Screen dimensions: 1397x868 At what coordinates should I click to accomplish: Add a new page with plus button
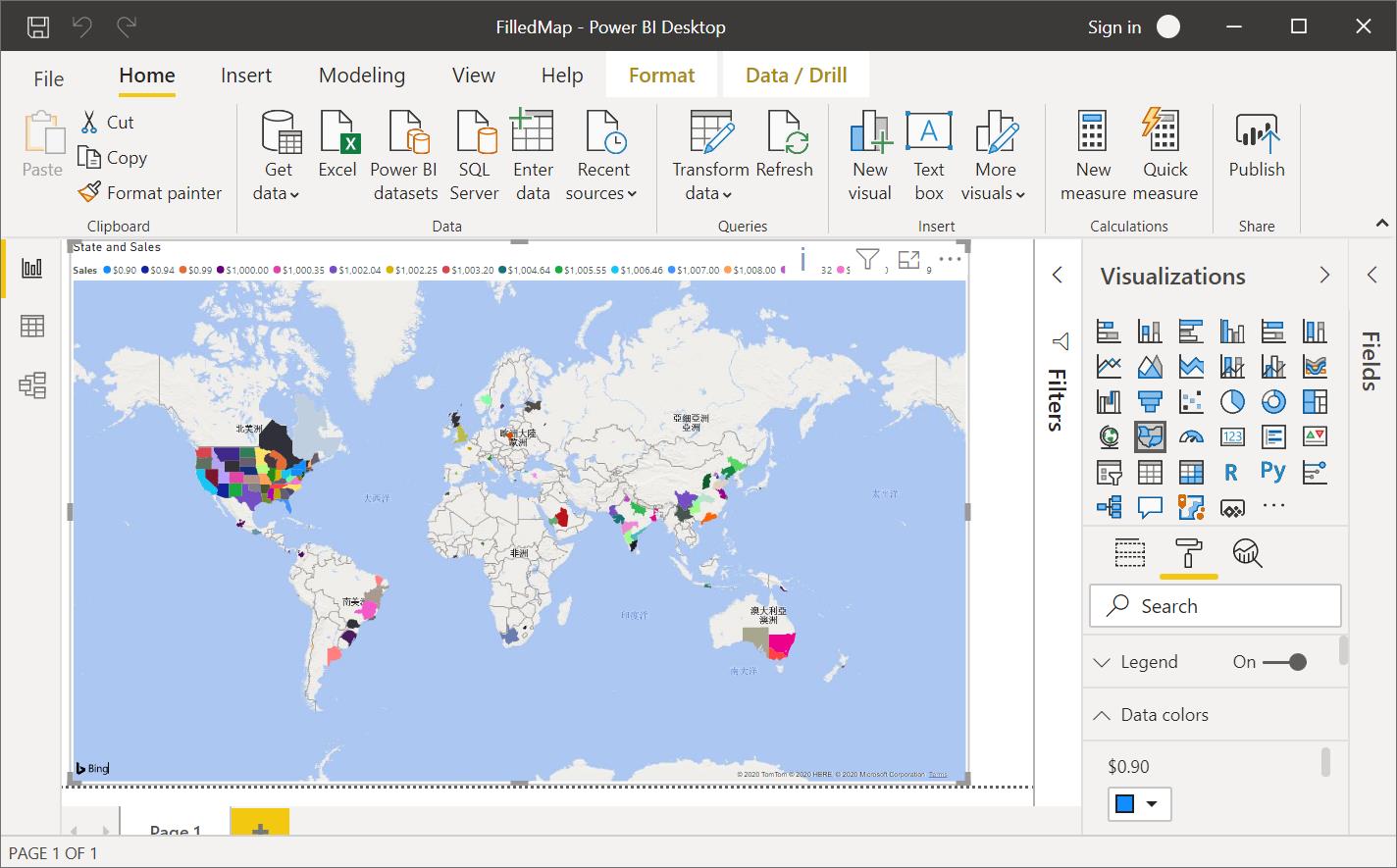coord(260,822)
